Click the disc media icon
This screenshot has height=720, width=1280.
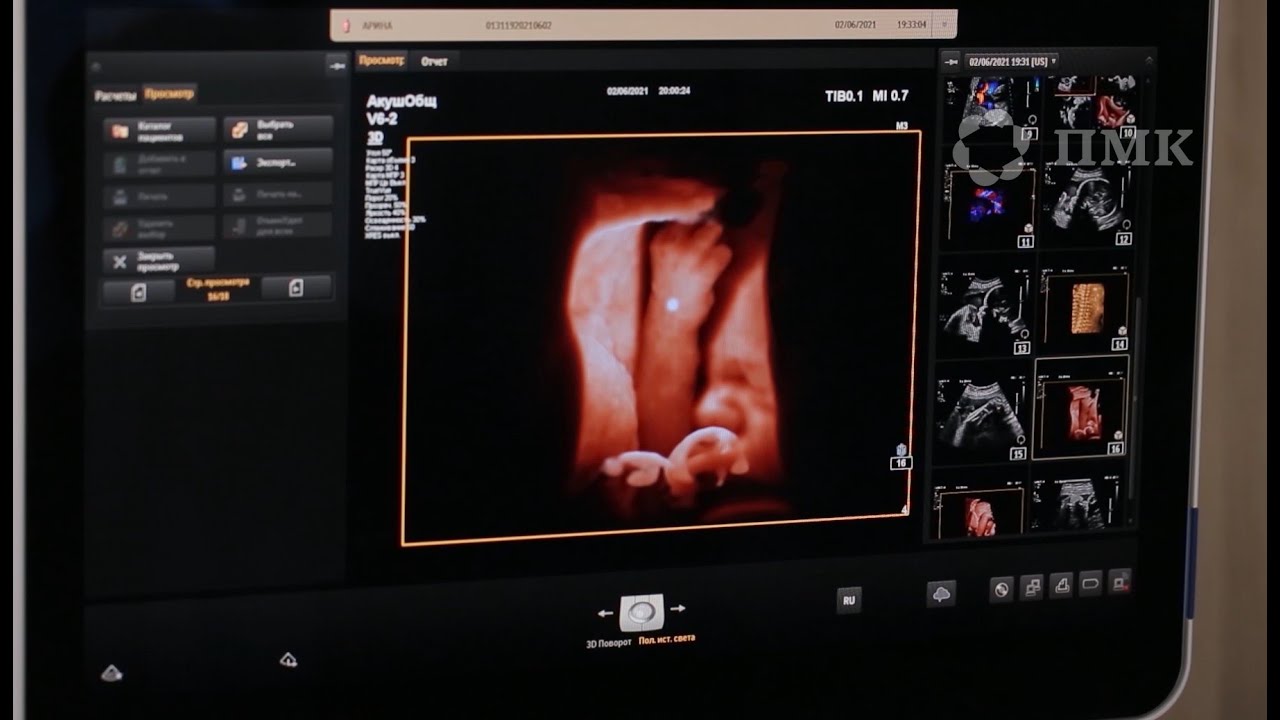1001,589
